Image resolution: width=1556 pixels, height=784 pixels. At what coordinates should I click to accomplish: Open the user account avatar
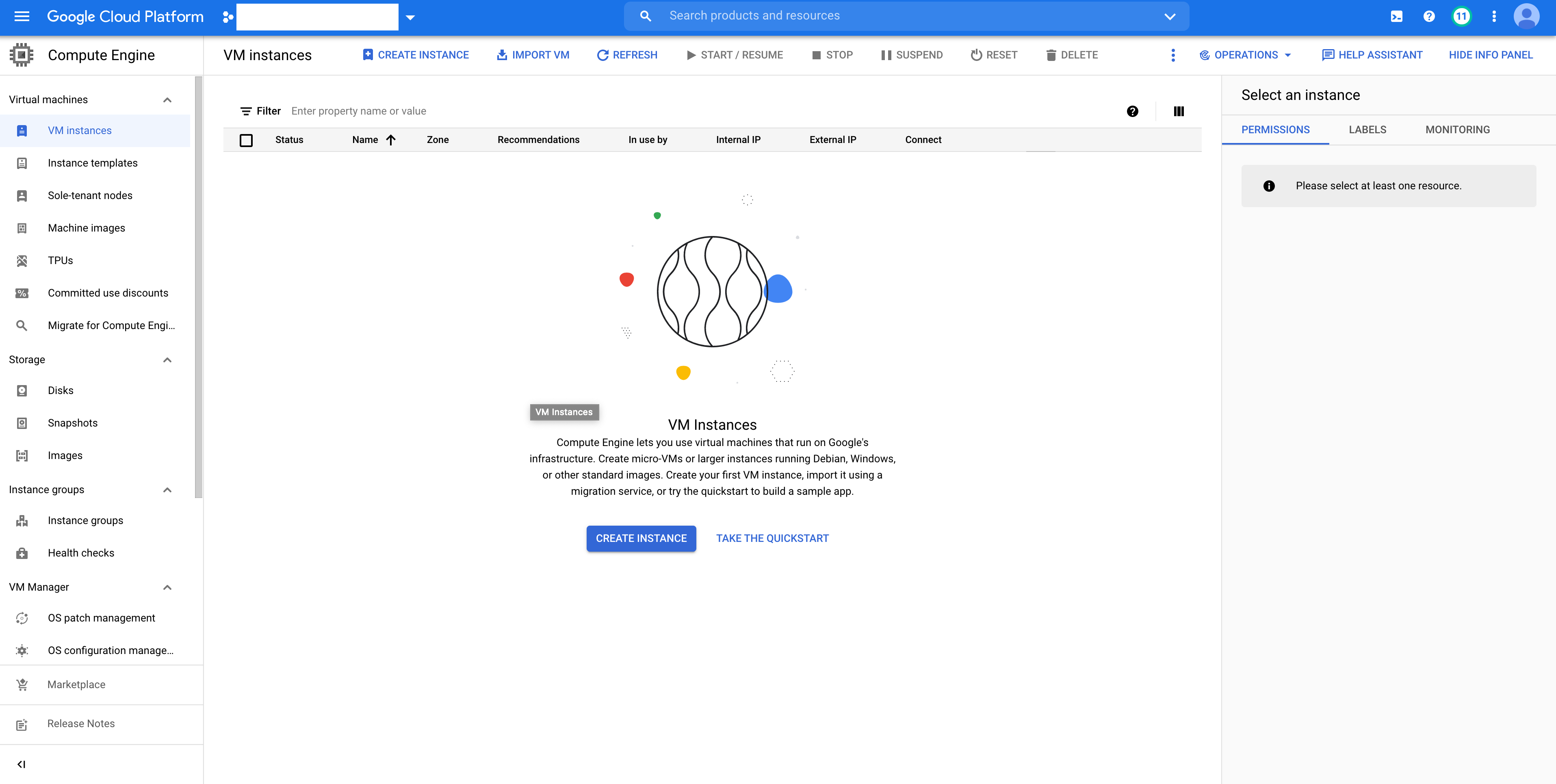[x=1526, y=16]
